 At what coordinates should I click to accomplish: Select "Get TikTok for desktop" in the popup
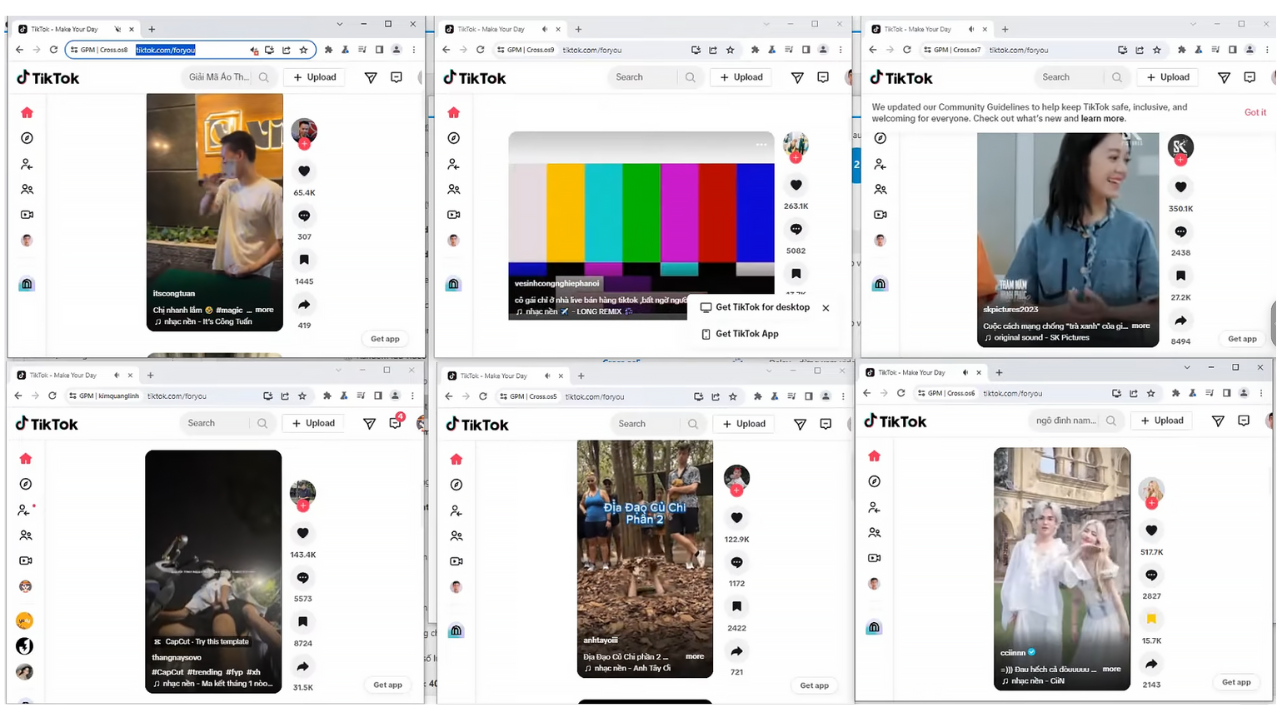coord(763,307)
